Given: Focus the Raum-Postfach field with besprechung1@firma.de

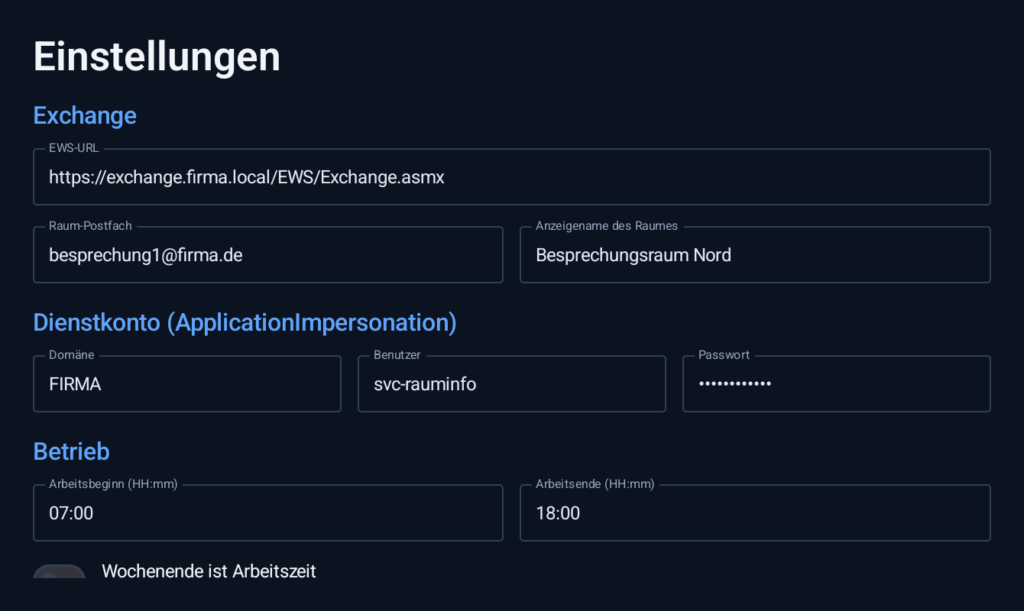Looking at the screenshot, I should pos(268,255).
